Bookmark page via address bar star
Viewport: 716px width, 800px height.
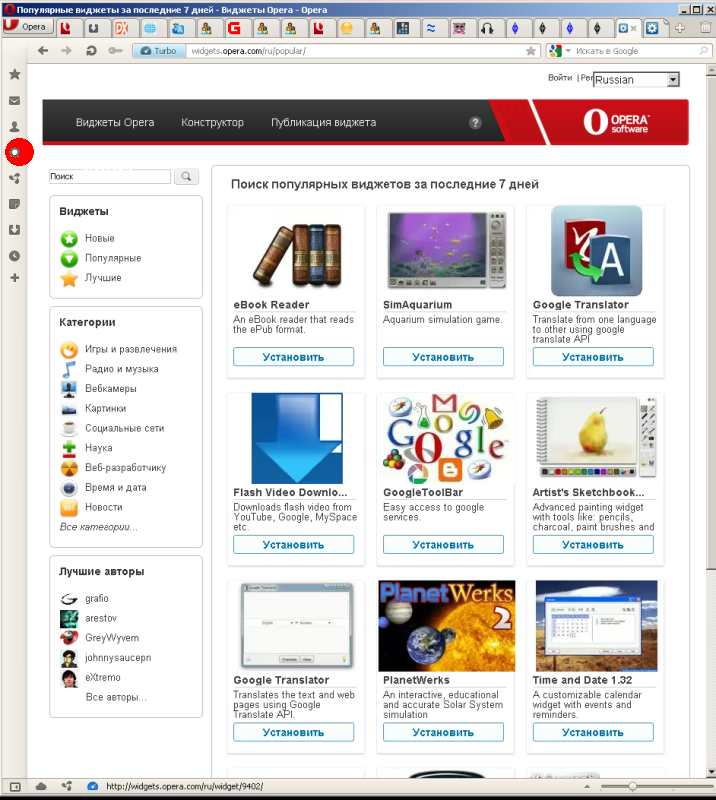tap(531, 51)
